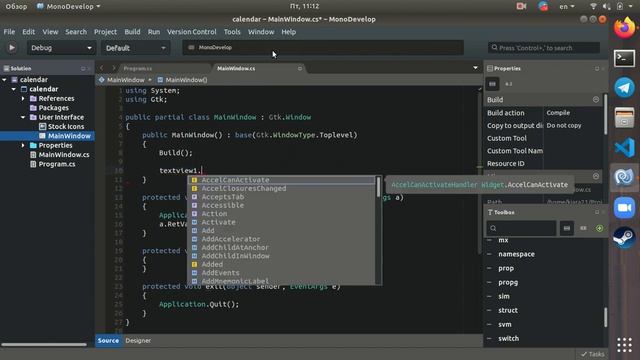Viewport: 640px width, 360px height.
Task: Open the Window menu
Action: click(x=261, y=32)
